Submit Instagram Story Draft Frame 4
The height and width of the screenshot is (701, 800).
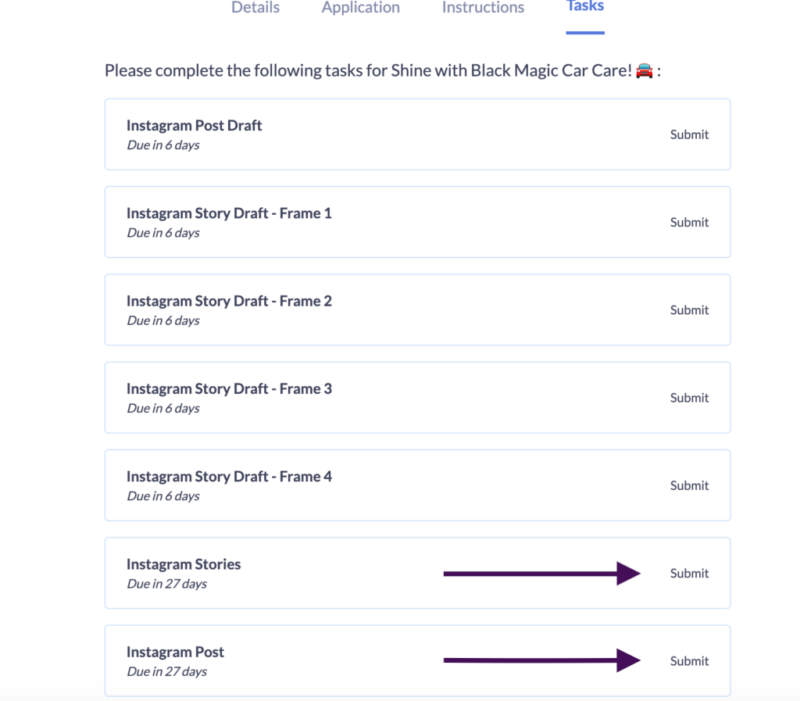coord(689,485)
